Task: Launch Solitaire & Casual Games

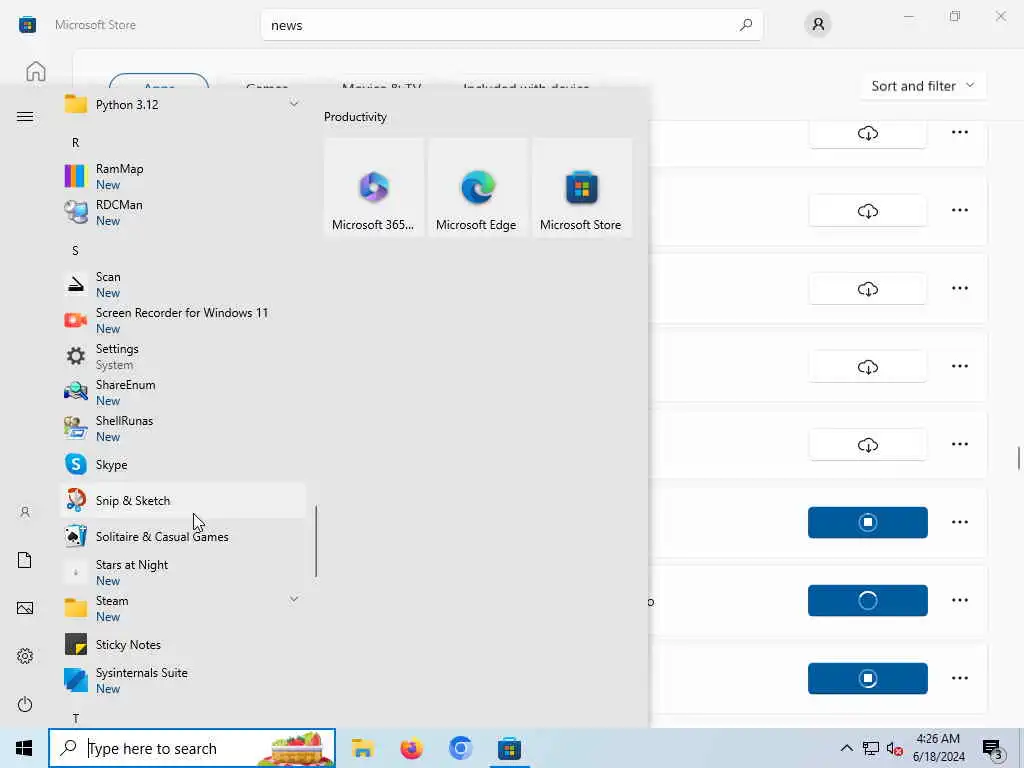Action: pos(183,537)
